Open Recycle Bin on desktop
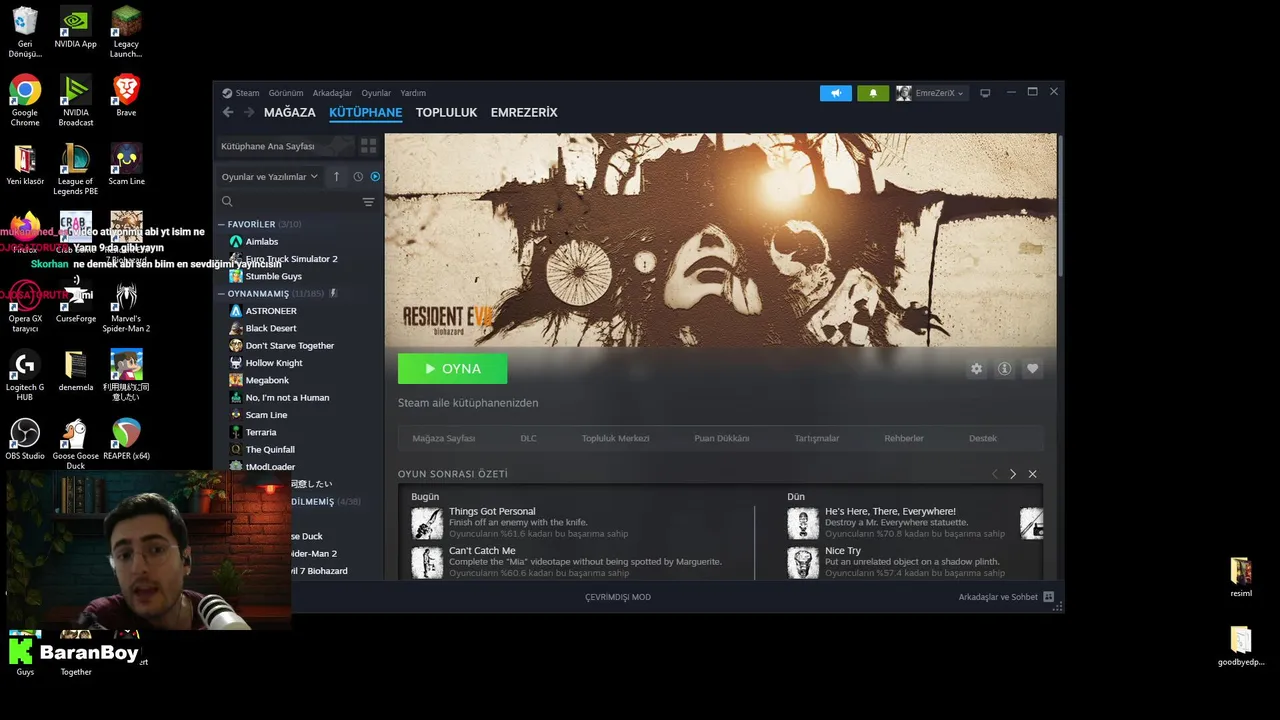This screenshot has height=720, width=1280. pyautogui.click(x=25, y=32)
